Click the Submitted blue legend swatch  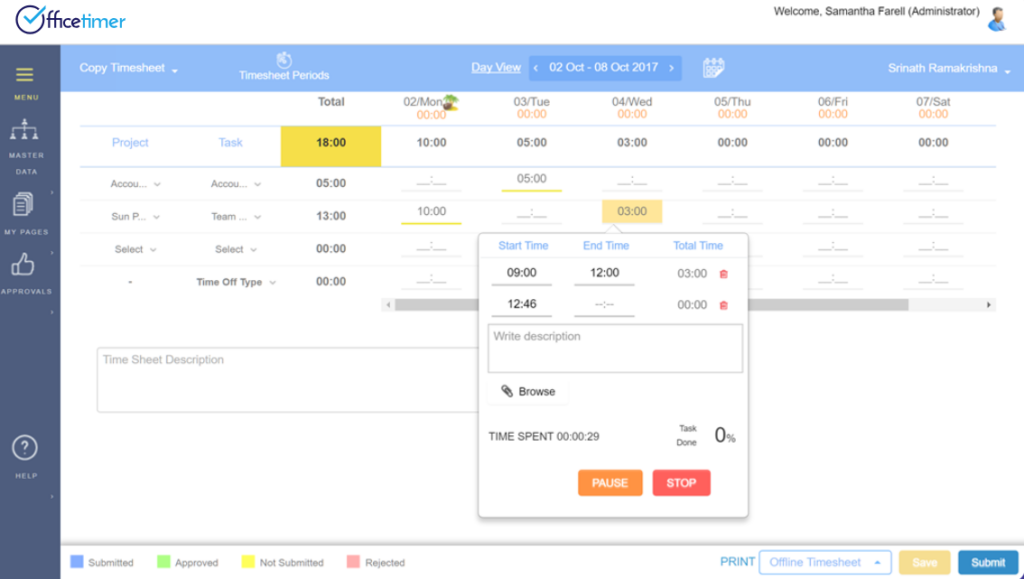tap(77, 562)
